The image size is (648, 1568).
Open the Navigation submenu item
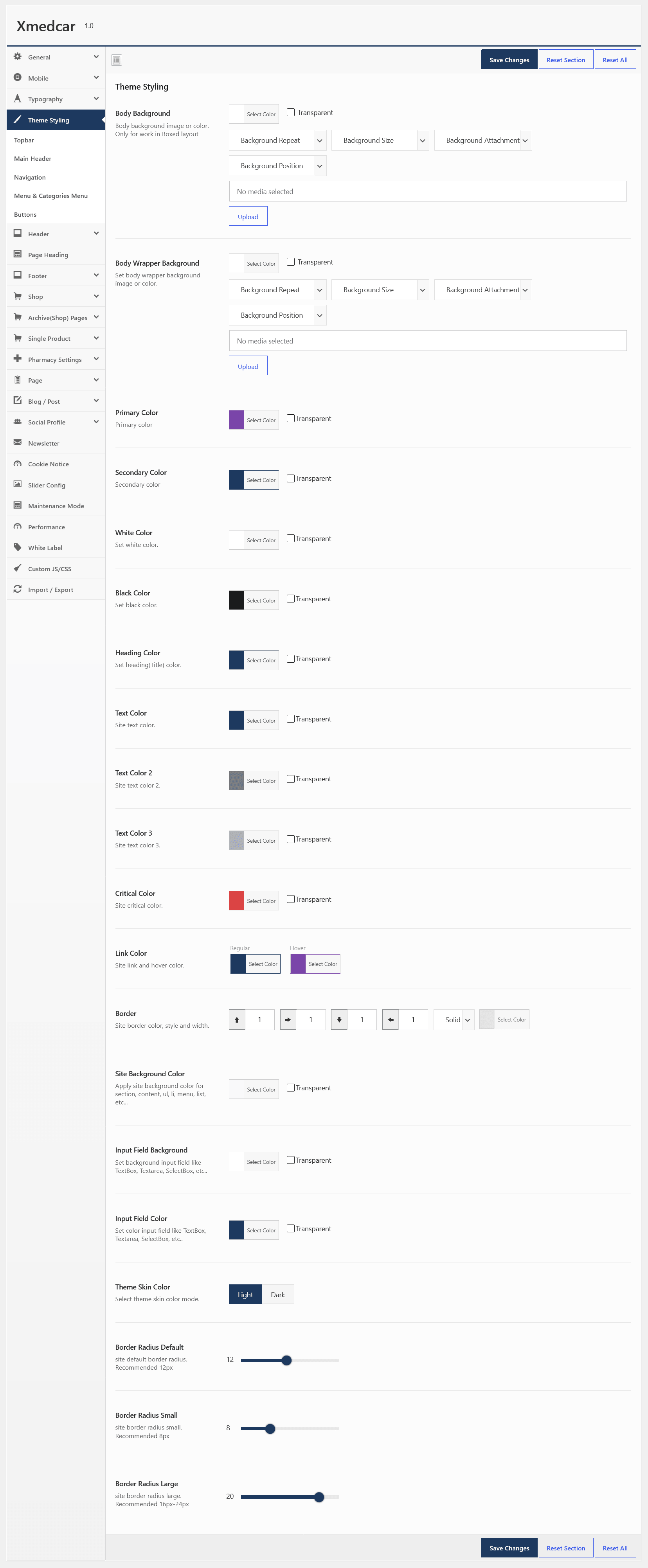pyautogui.click(x=30, y=178)
